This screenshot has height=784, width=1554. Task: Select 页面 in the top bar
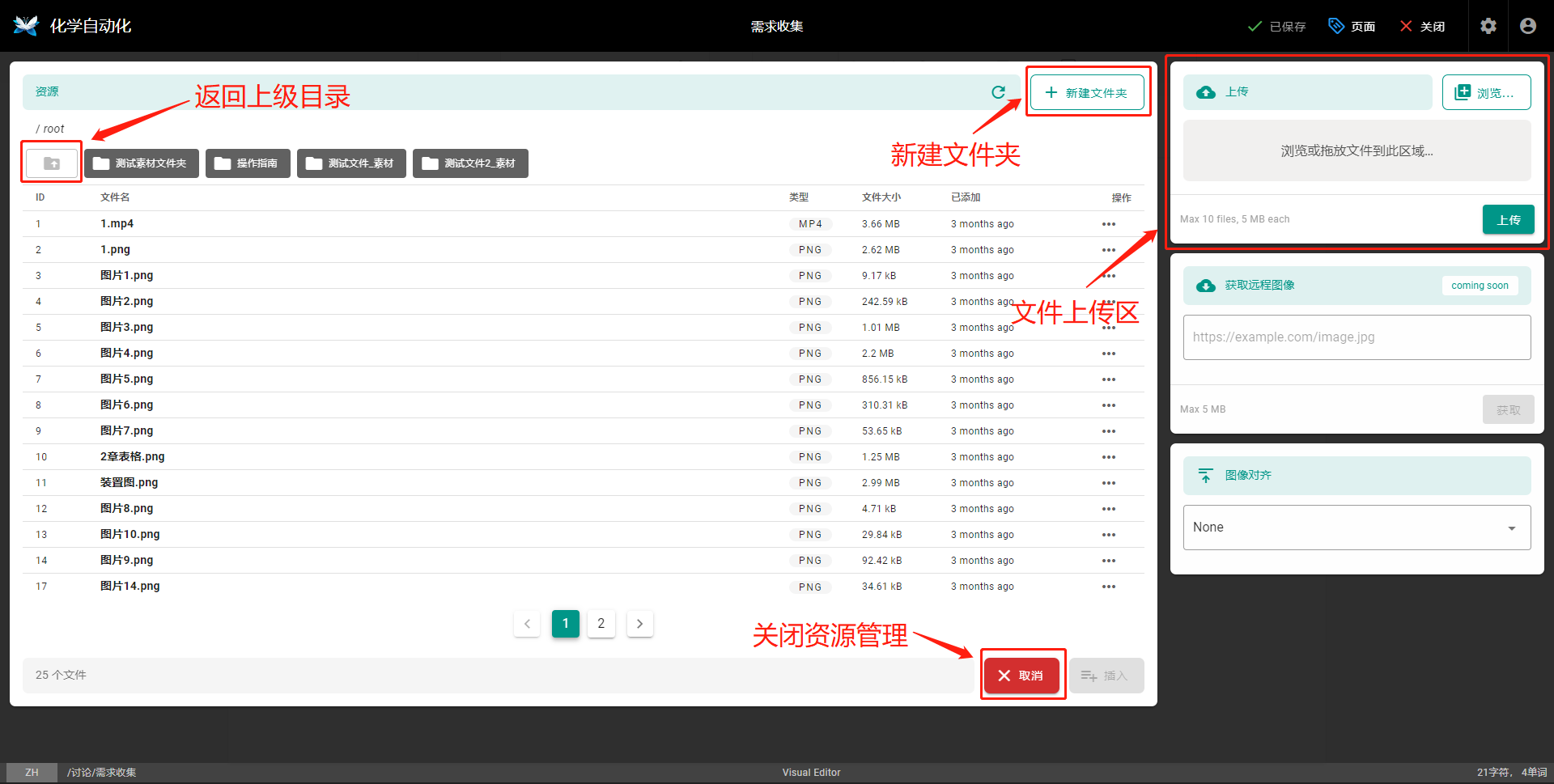tap(1352, 25)
